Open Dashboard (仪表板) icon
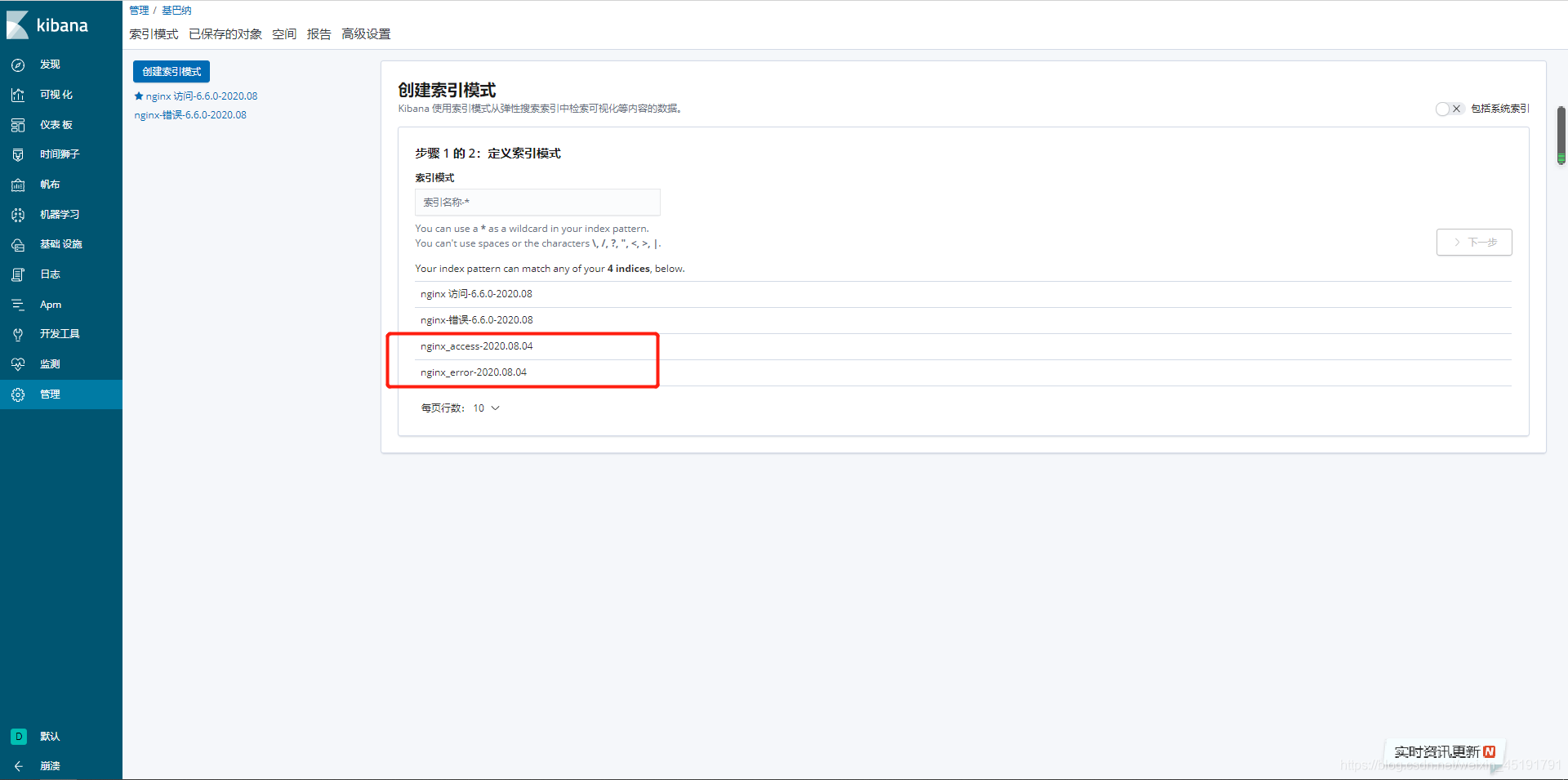 click(x=18, y=125)
